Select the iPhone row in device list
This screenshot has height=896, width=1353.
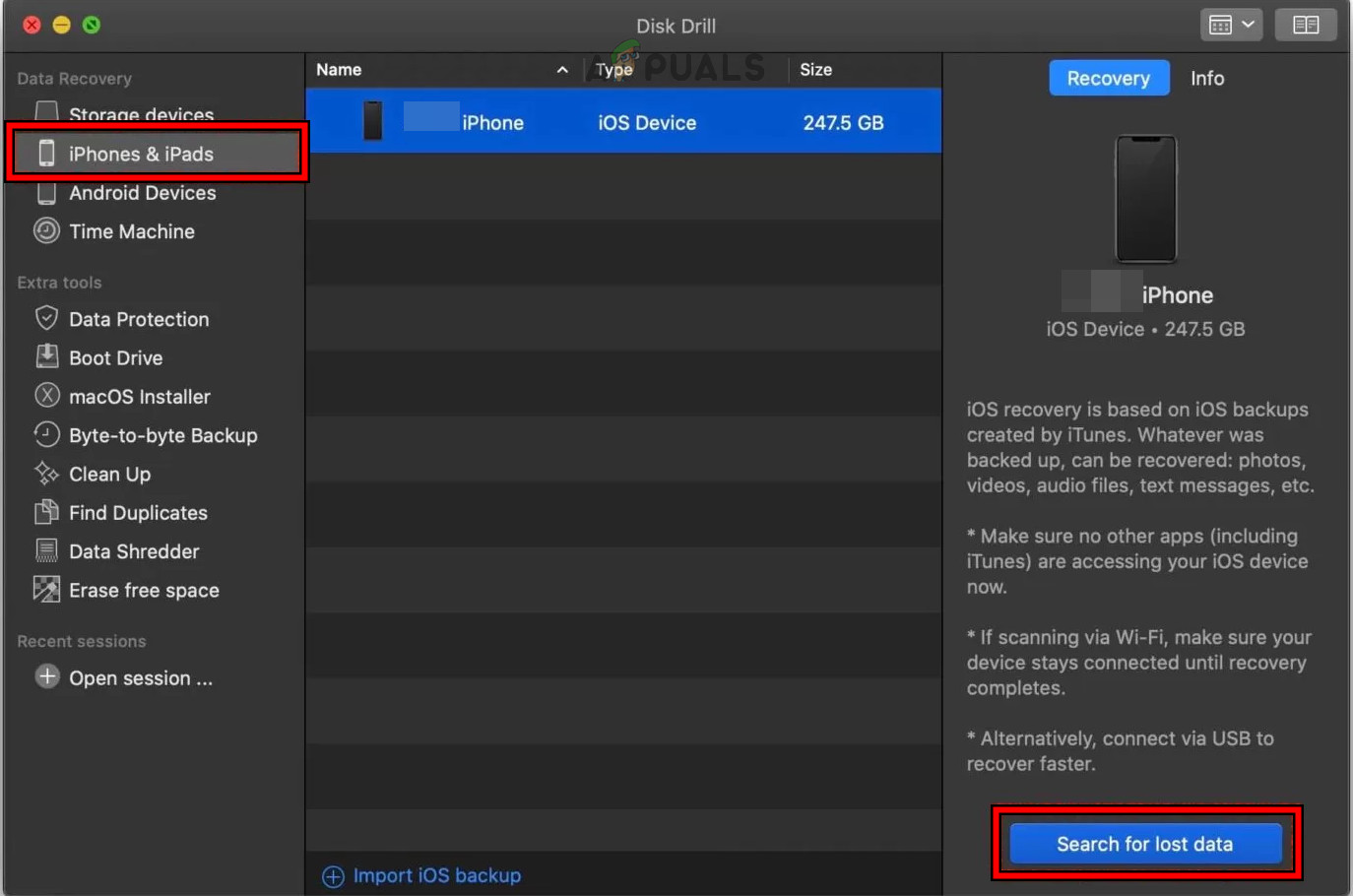(623, 121)
